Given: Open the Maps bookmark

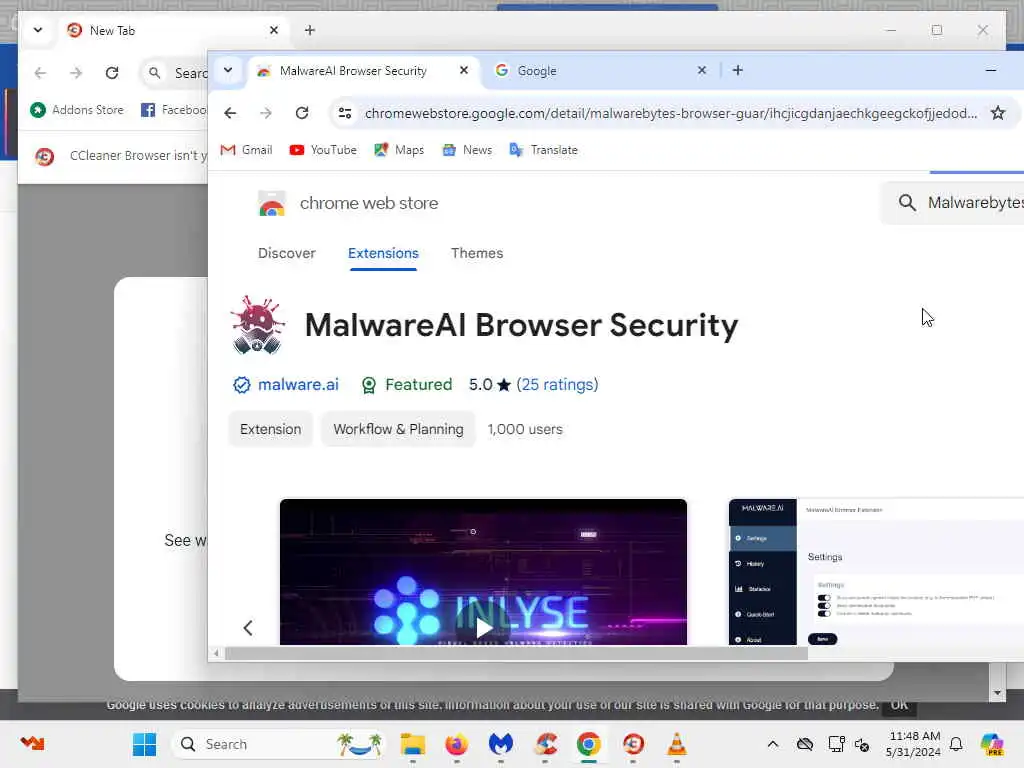Looking at the screenshot, I should [x=399, y=150].
